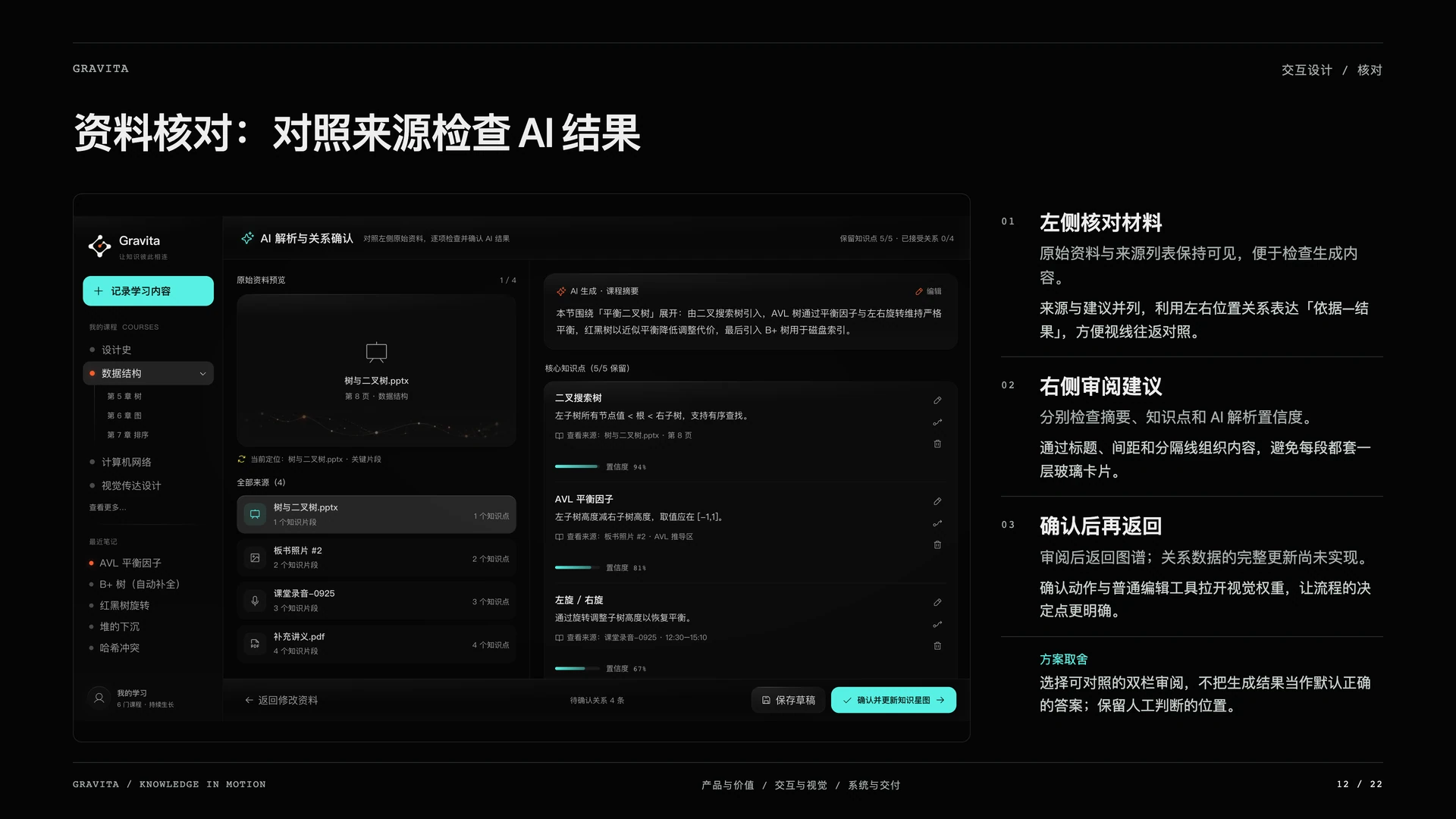Click the presentation icon of 树与二叉树.pptx source
The image size is (1456, 819).
pos(255,514)
